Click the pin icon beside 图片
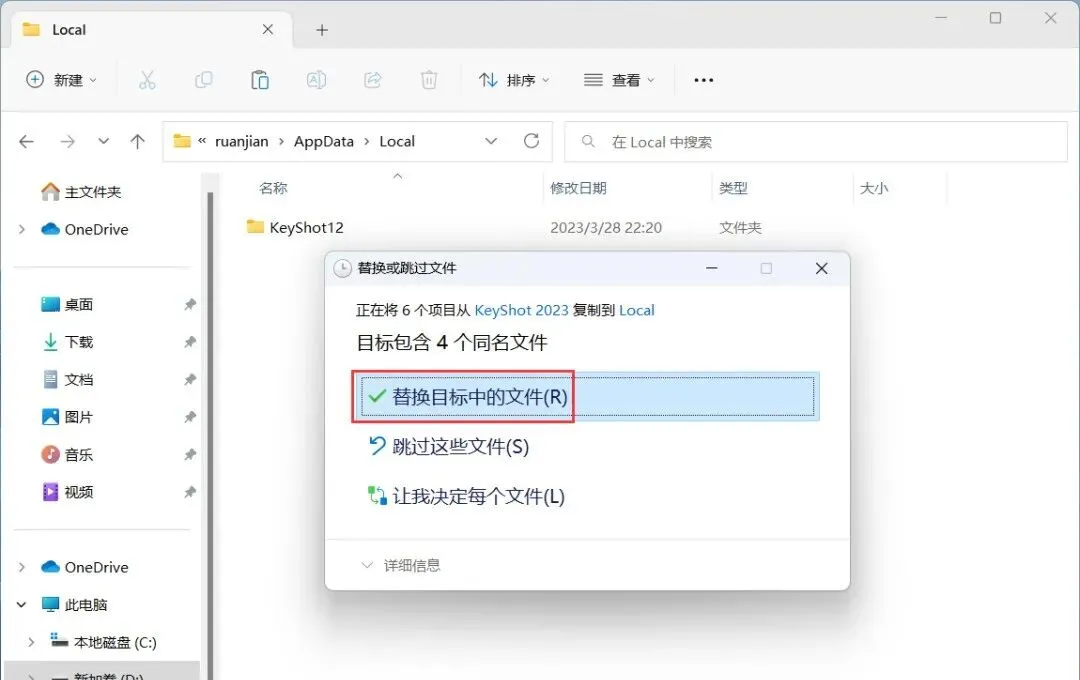 coord(190,417)
